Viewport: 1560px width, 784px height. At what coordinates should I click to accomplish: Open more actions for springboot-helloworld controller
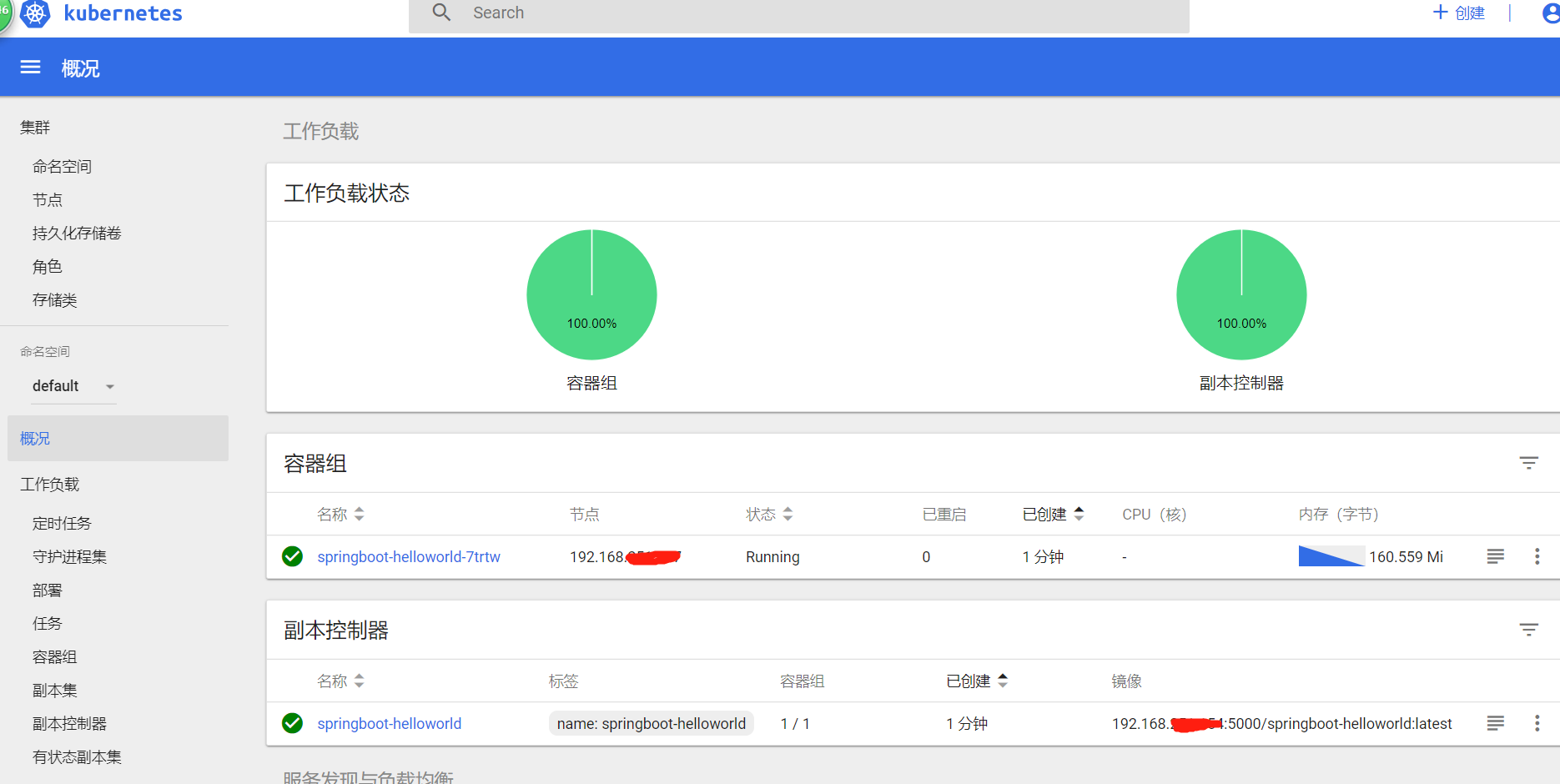1537,723
